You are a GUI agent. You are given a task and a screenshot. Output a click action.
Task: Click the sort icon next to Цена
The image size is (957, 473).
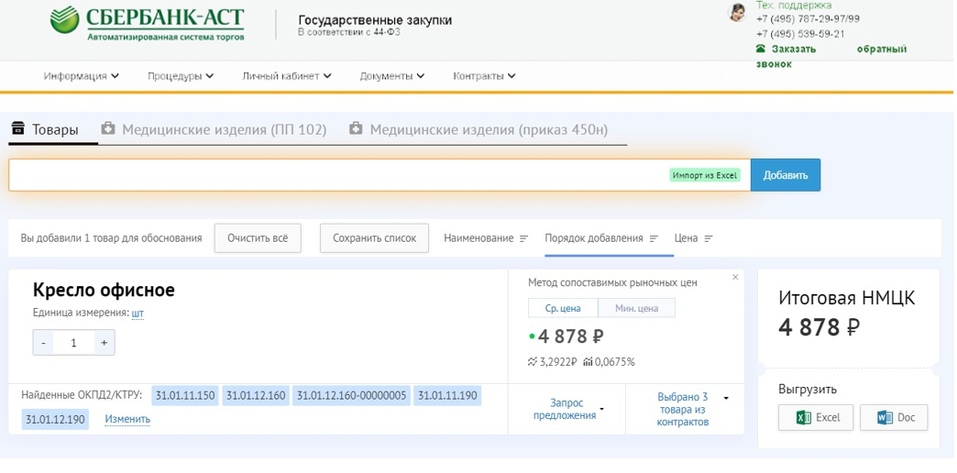(708, 238)
